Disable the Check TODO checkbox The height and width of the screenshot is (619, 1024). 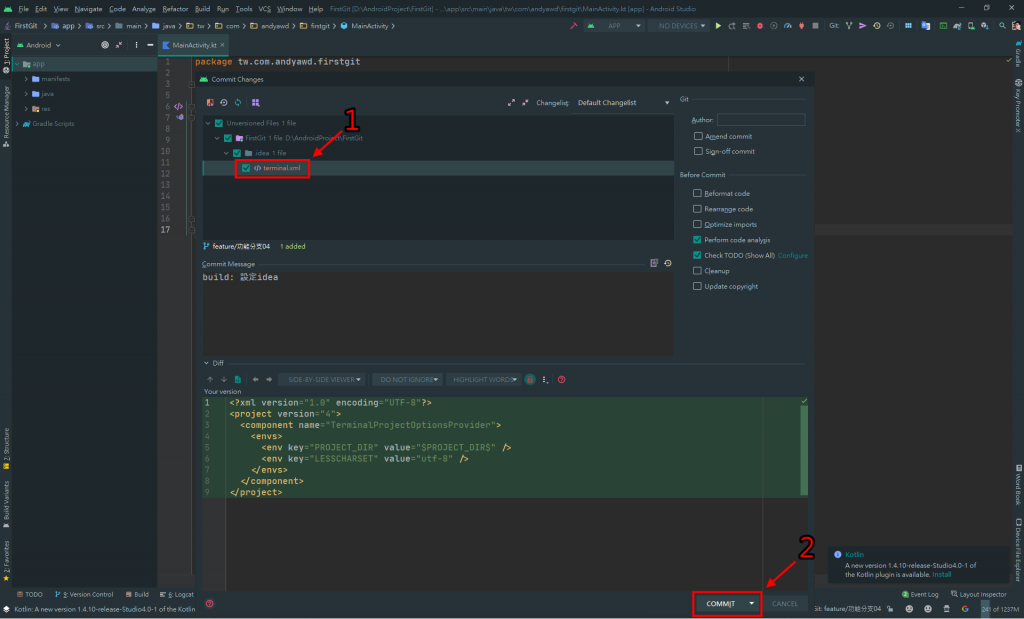click(697, 255)
